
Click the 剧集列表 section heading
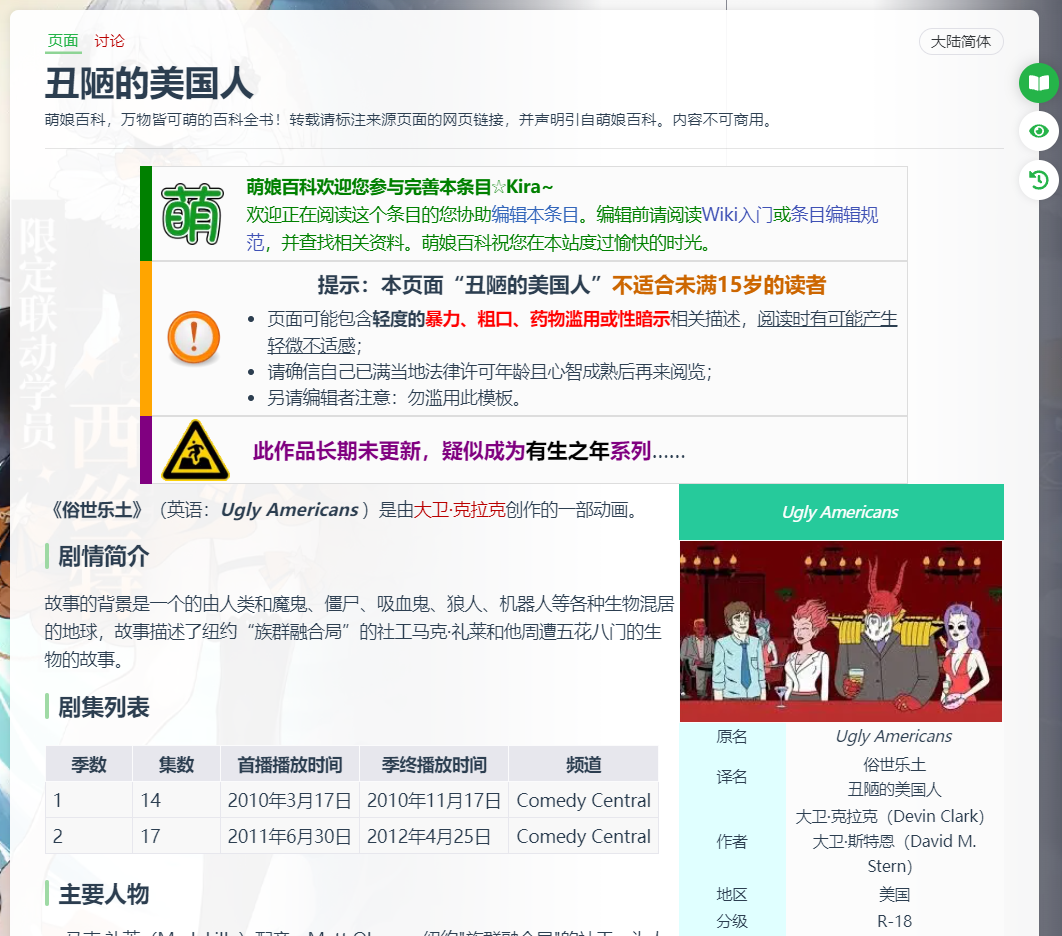coord(104,707)
